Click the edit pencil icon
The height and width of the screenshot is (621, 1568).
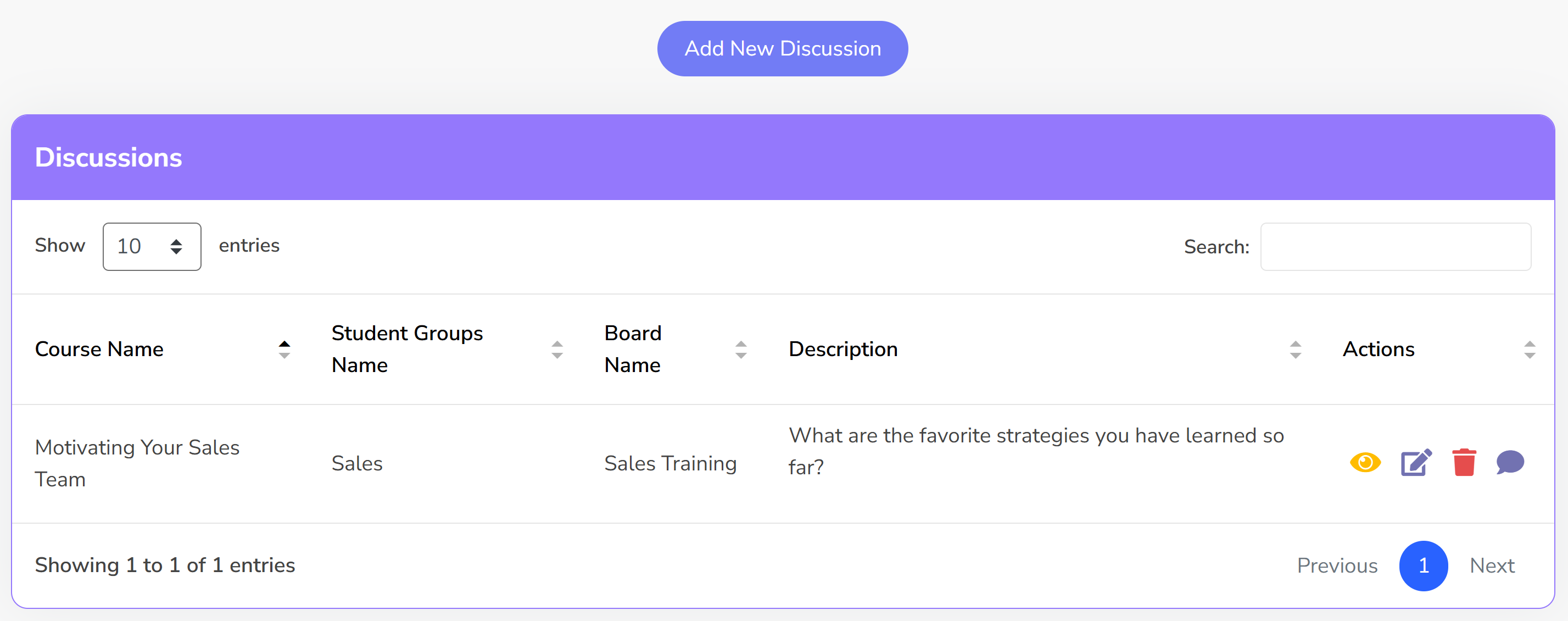pyautogui.click(x=1416, y=463)
